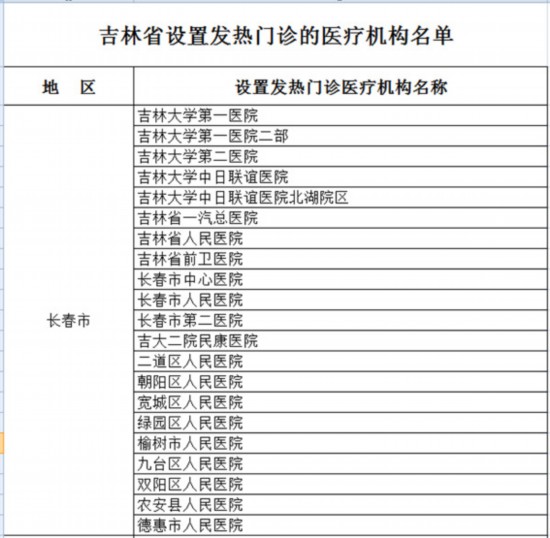Image resolution: width=550 pixels, height=538 pixels.
Task: Click the cell 双阳区人民医院
Action: click(341, 484)
